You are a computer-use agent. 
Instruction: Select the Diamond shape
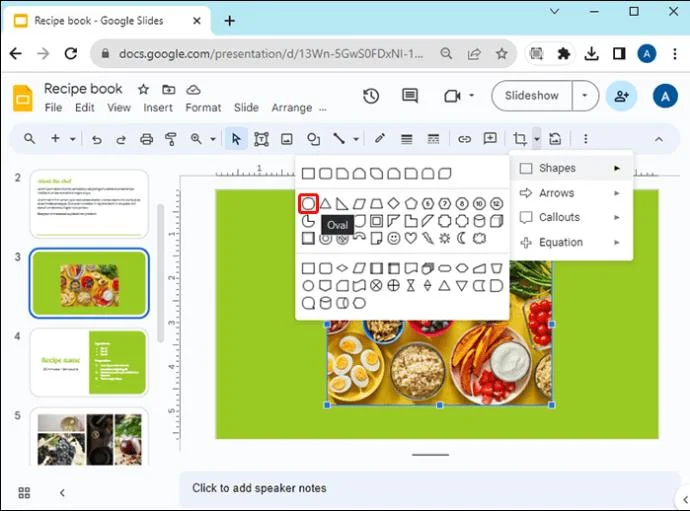point(393,203)
